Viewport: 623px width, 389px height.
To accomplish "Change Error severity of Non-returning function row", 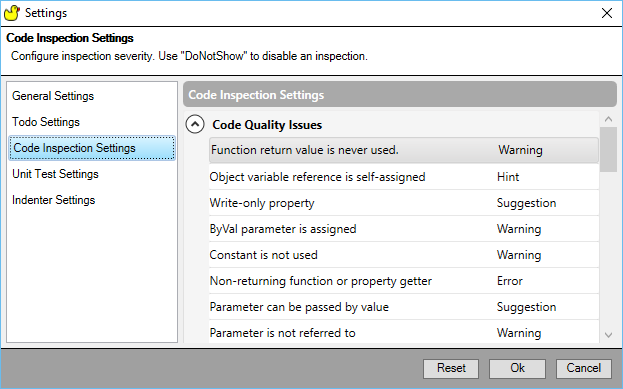I will 510,281.
